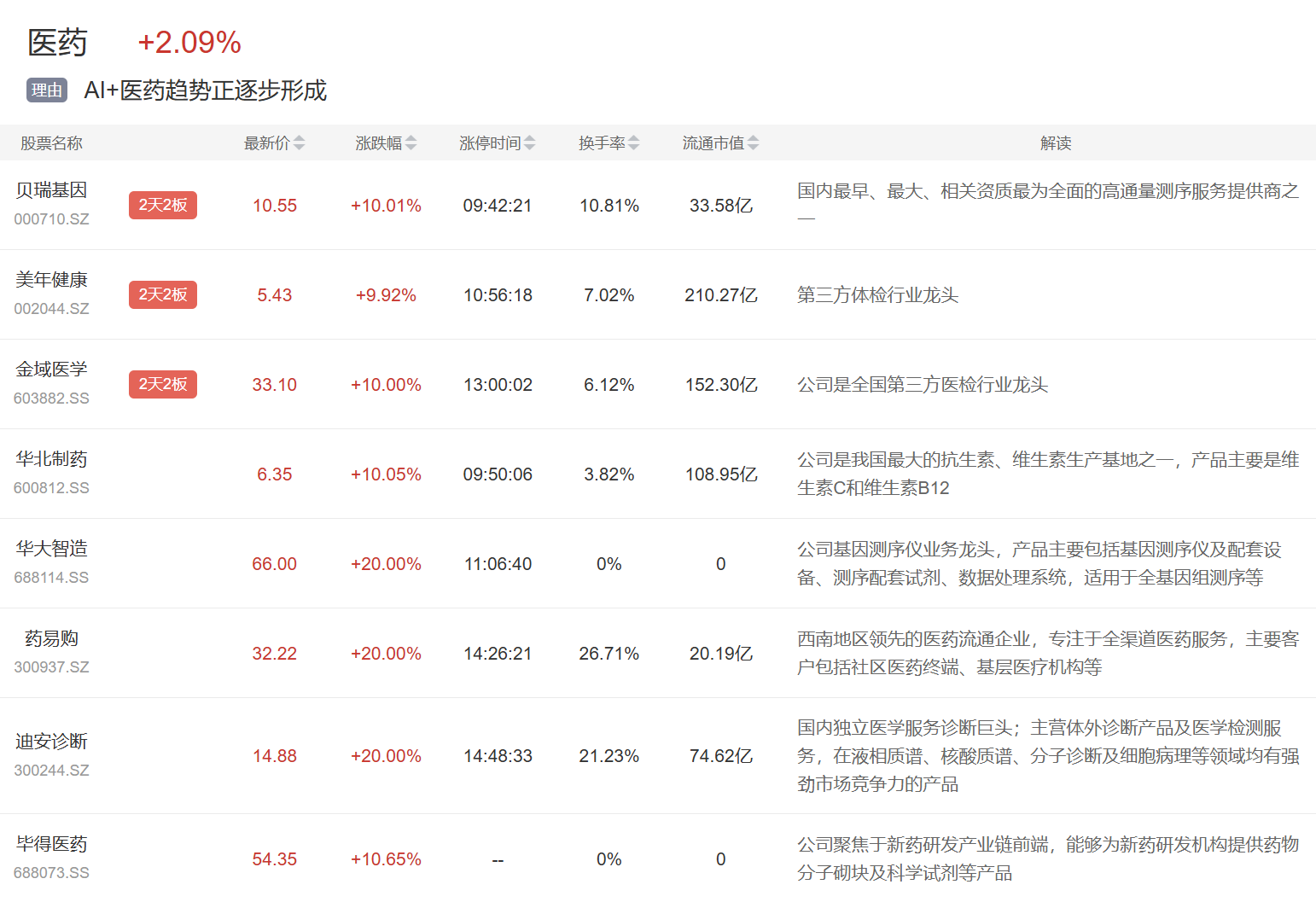Click stock code 603882.SS
The height and width of the screenshot is (902, 1316).
pos(51,399)
